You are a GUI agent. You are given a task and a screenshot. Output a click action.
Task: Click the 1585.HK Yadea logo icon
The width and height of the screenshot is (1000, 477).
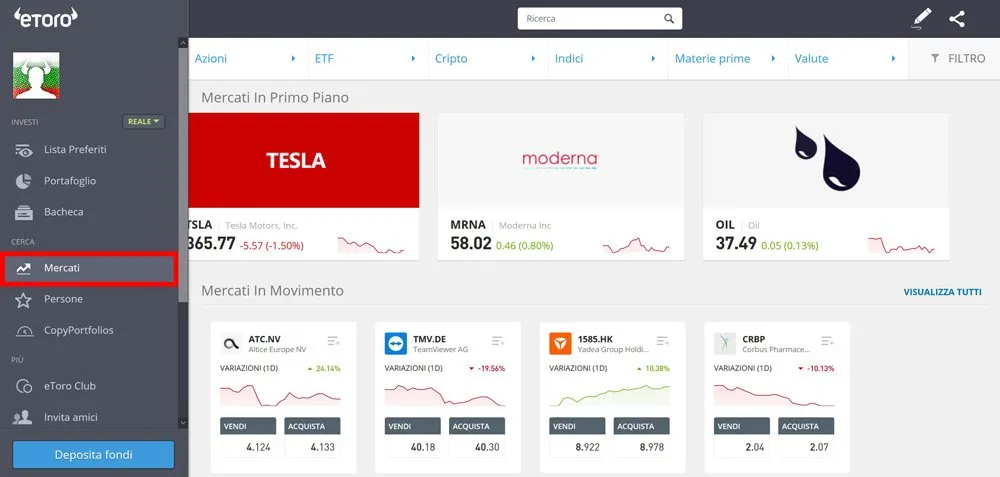560,344
